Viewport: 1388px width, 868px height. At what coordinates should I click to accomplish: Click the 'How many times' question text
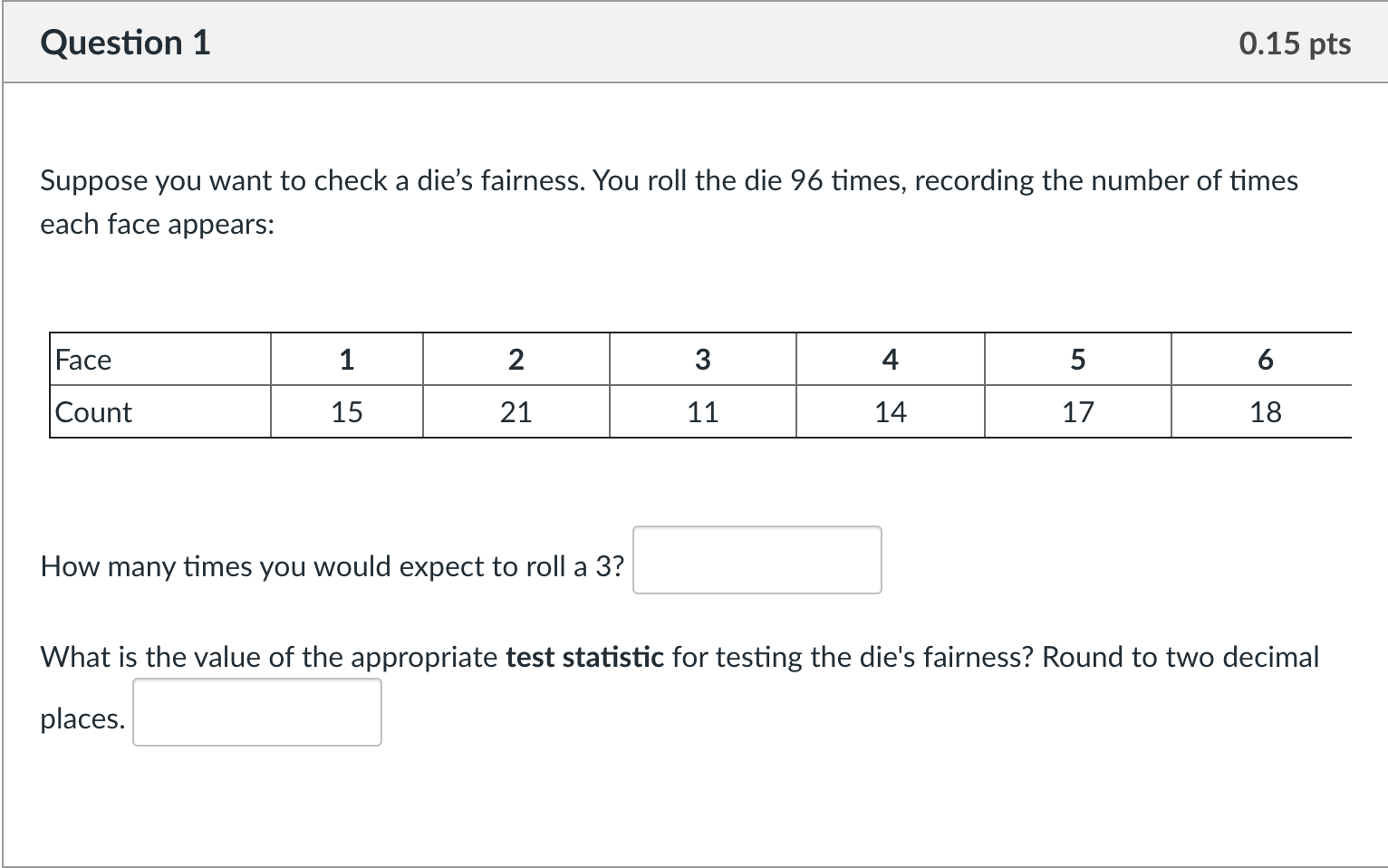coord(333,566)
